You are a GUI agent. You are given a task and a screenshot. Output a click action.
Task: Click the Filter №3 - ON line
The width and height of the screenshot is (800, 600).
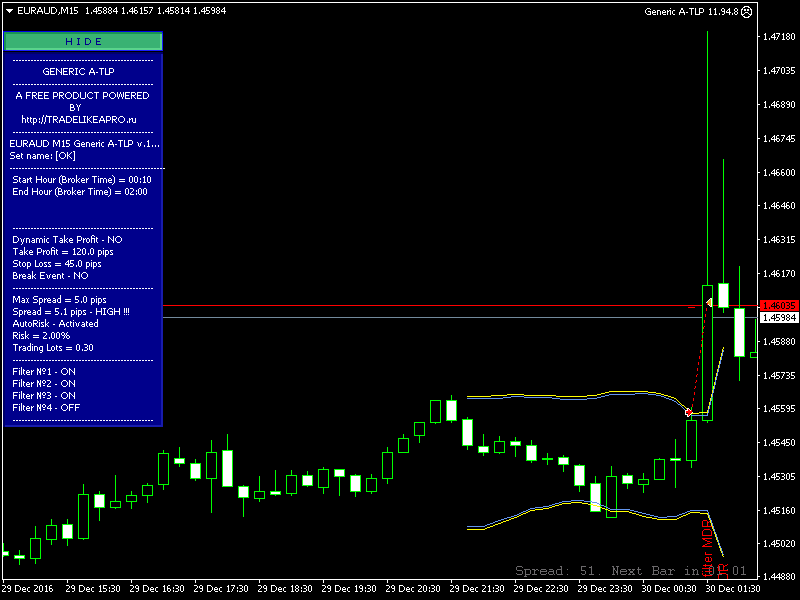click(x=44, y=396)
